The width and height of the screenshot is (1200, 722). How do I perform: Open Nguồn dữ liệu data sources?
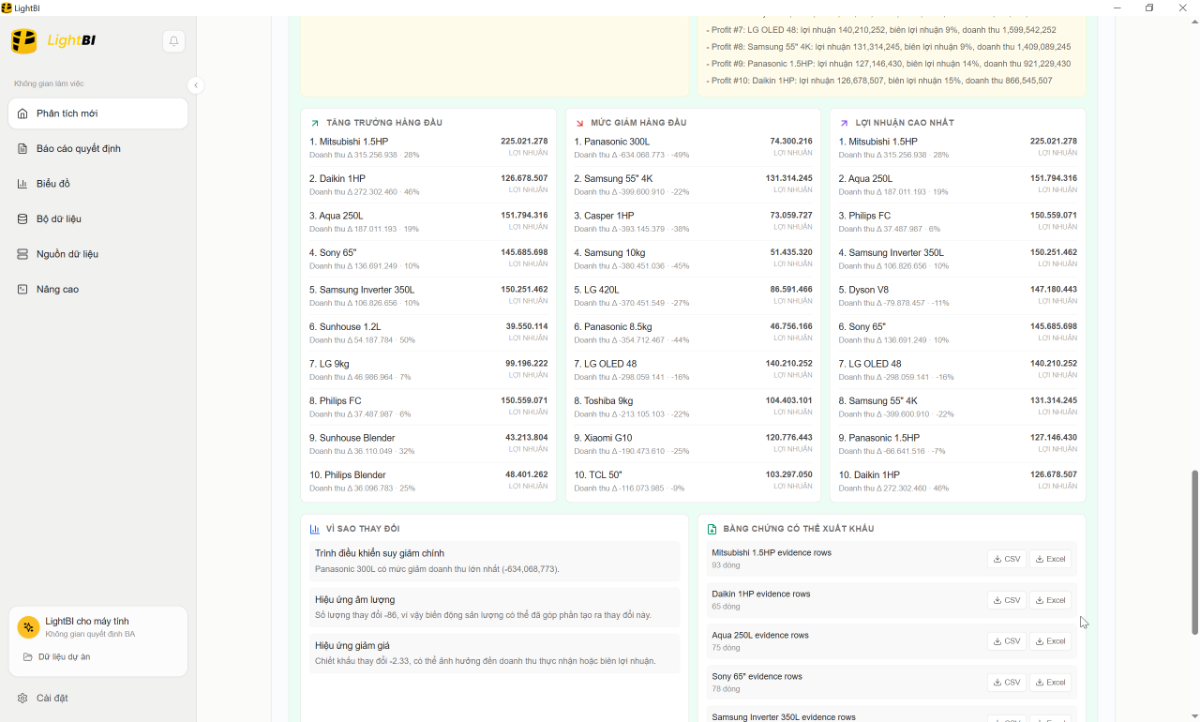click(x=98, y=254)
